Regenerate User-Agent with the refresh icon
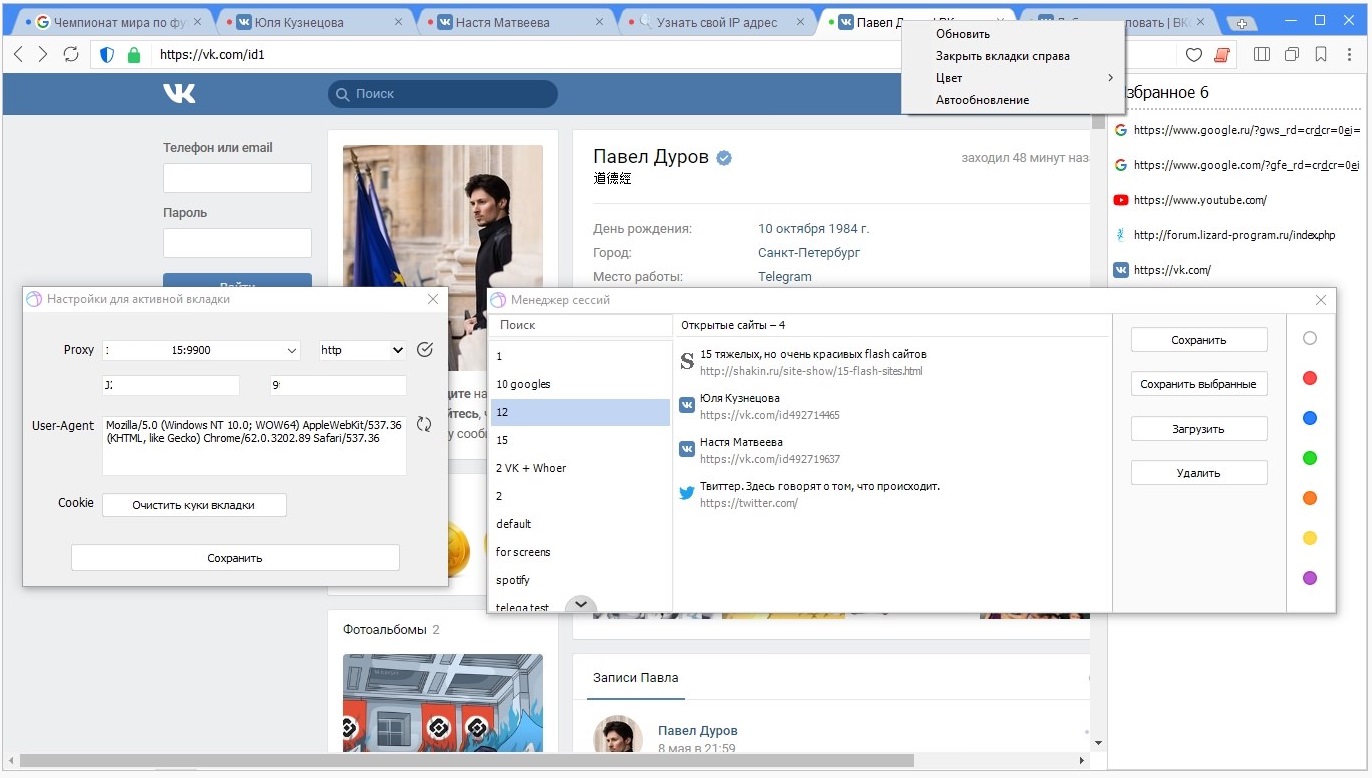Viewport: 1372px width, 778px height. 424,425
